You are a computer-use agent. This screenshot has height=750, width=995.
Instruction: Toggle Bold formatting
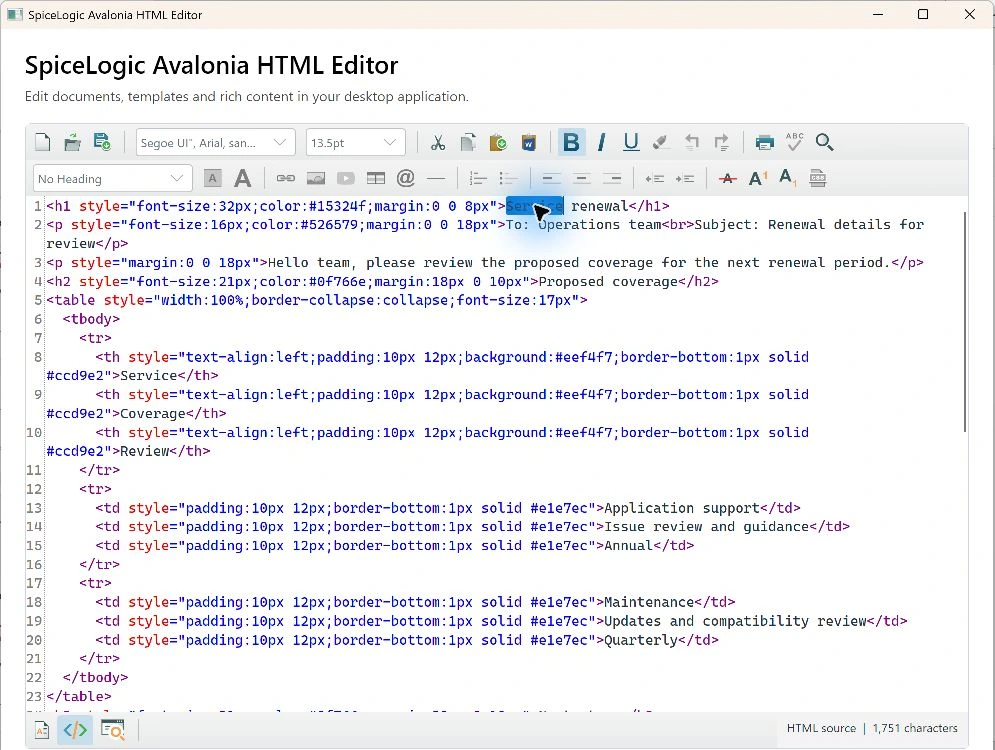tap(571, 142)
